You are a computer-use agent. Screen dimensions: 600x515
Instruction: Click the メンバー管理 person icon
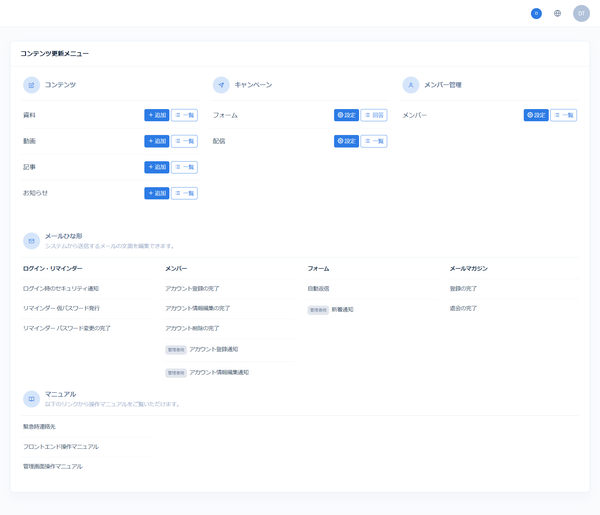411,85
